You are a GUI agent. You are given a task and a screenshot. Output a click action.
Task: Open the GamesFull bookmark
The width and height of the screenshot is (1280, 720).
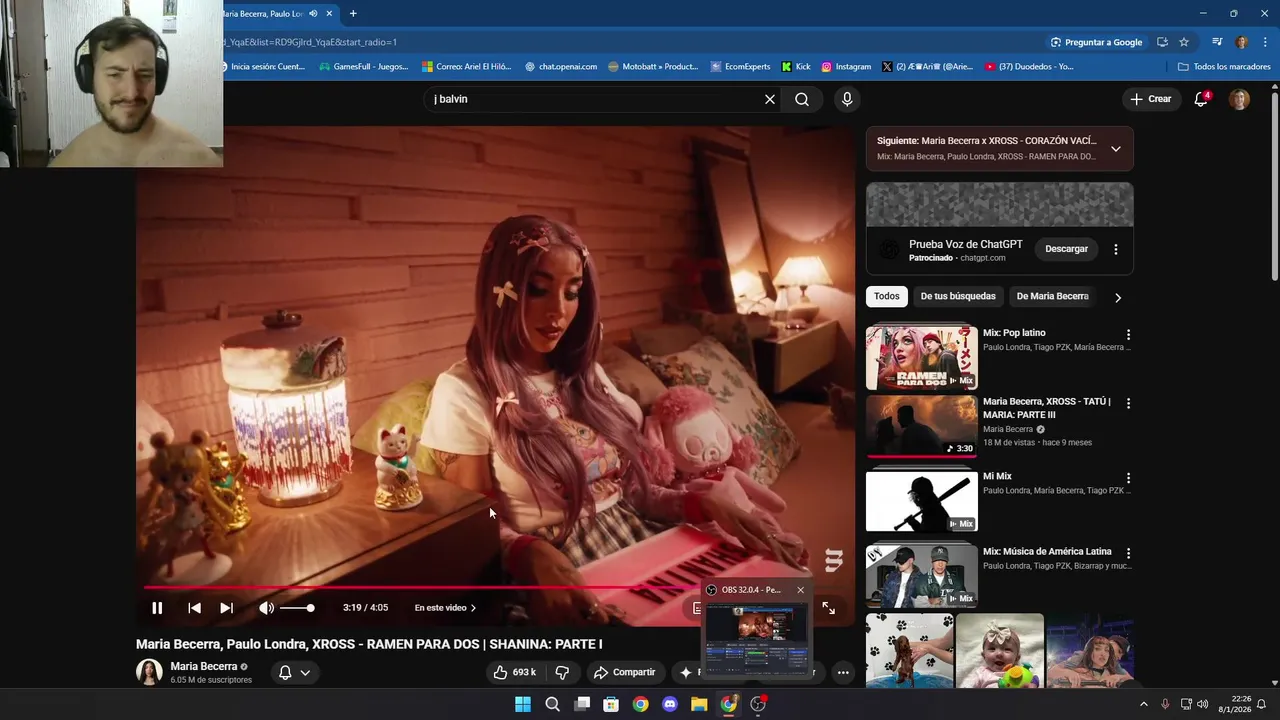click(x=363, y=67)
